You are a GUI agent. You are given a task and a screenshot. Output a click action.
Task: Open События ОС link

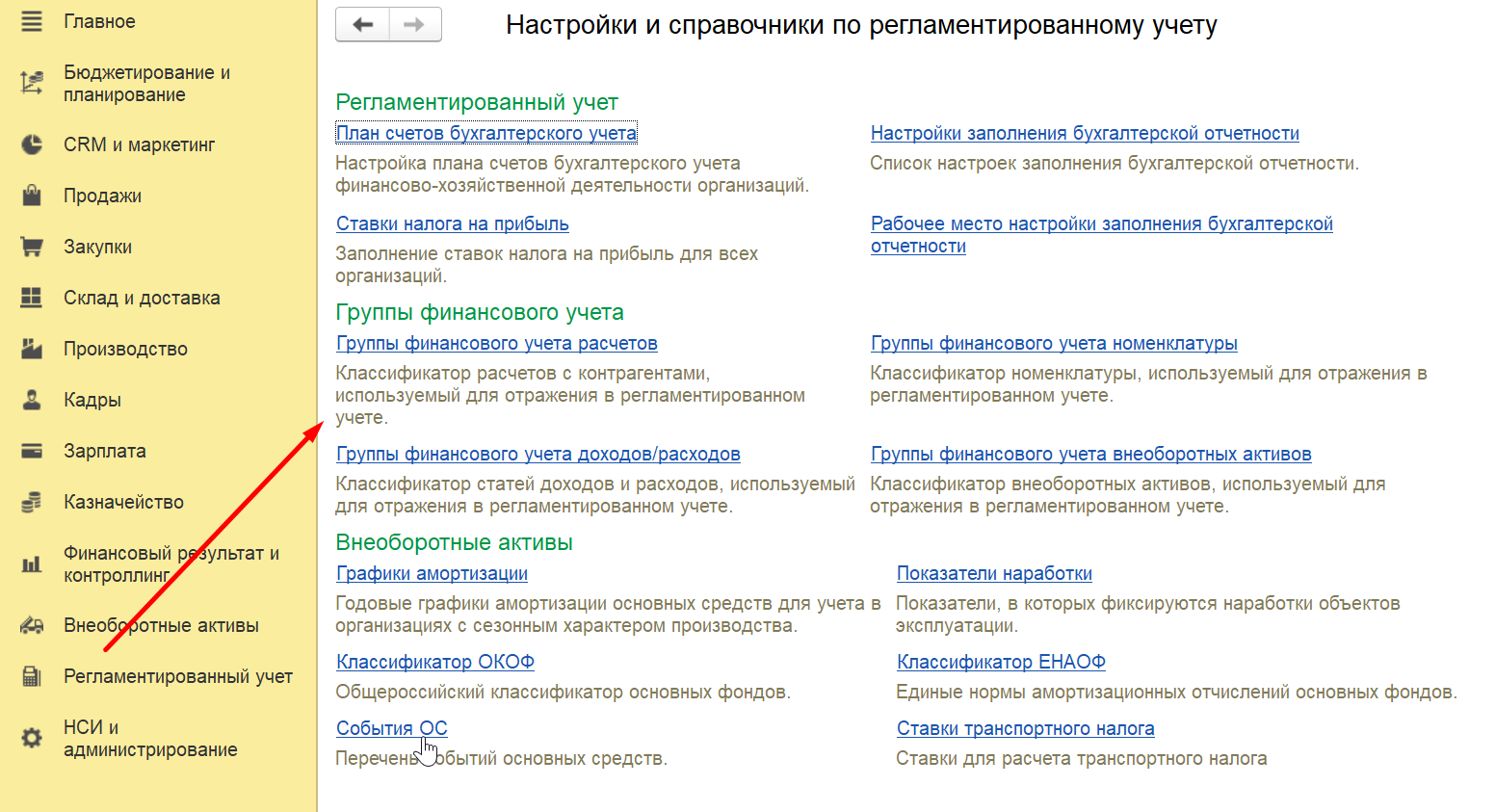[392, 728]
